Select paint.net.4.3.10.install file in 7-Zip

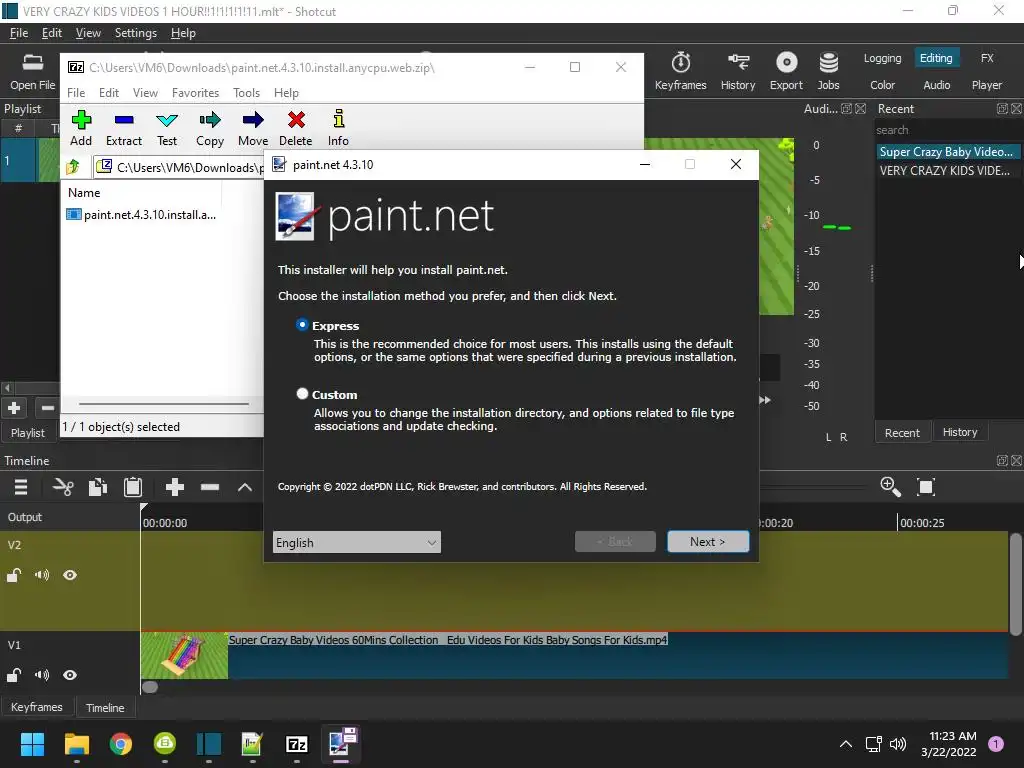point(142,215)
